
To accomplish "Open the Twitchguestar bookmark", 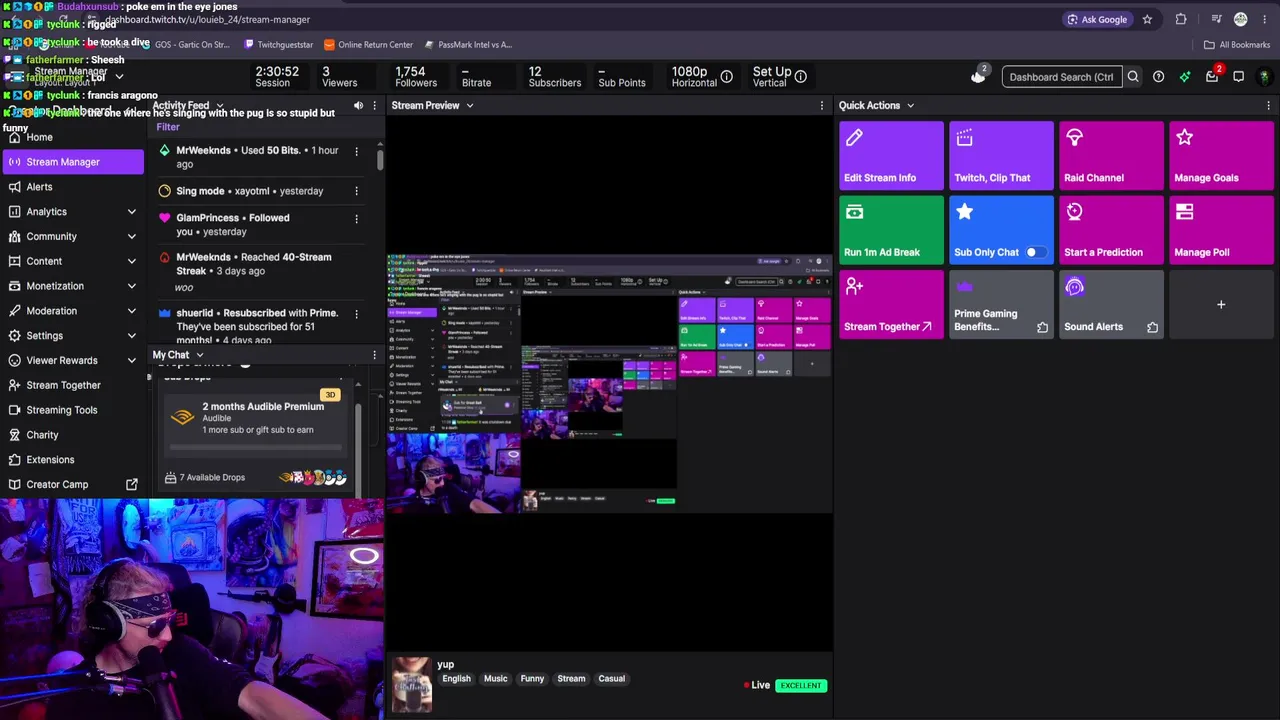I will tap(278, 45).
